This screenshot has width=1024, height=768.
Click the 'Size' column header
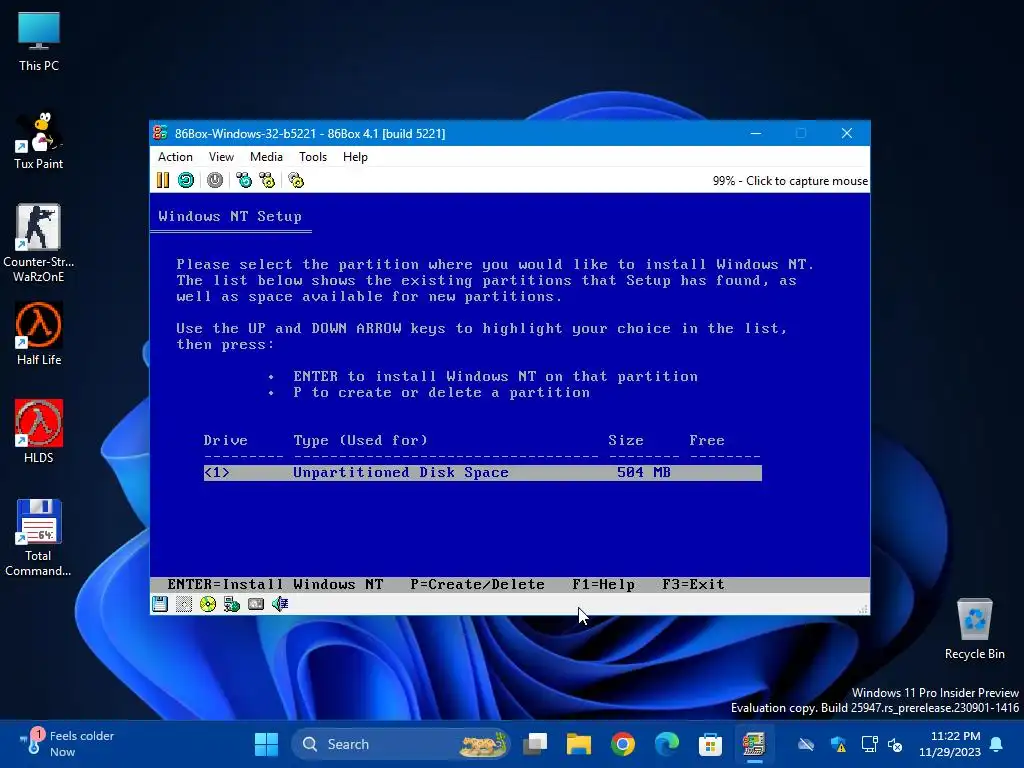(x=626, y=440)
